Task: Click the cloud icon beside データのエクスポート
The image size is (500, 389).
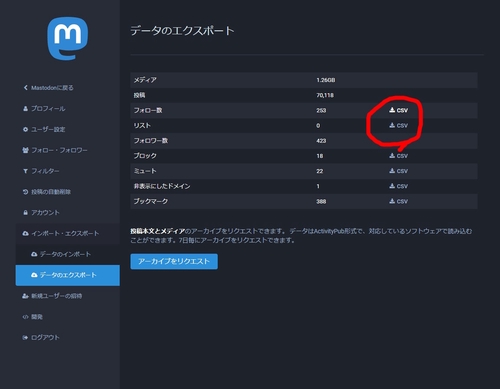Action: click(34, 275)
